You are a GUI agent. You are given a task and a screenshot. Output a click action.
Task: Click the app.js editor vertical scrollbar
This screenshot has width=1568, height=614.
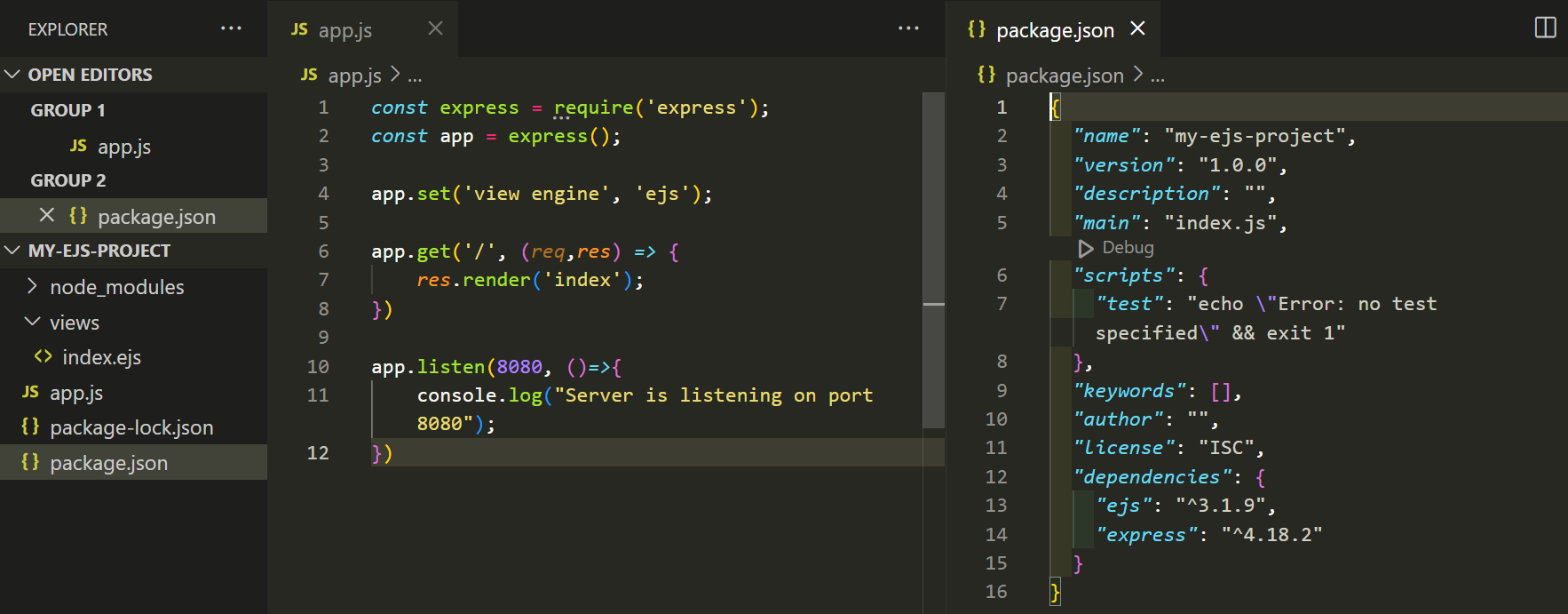(933, 259)
